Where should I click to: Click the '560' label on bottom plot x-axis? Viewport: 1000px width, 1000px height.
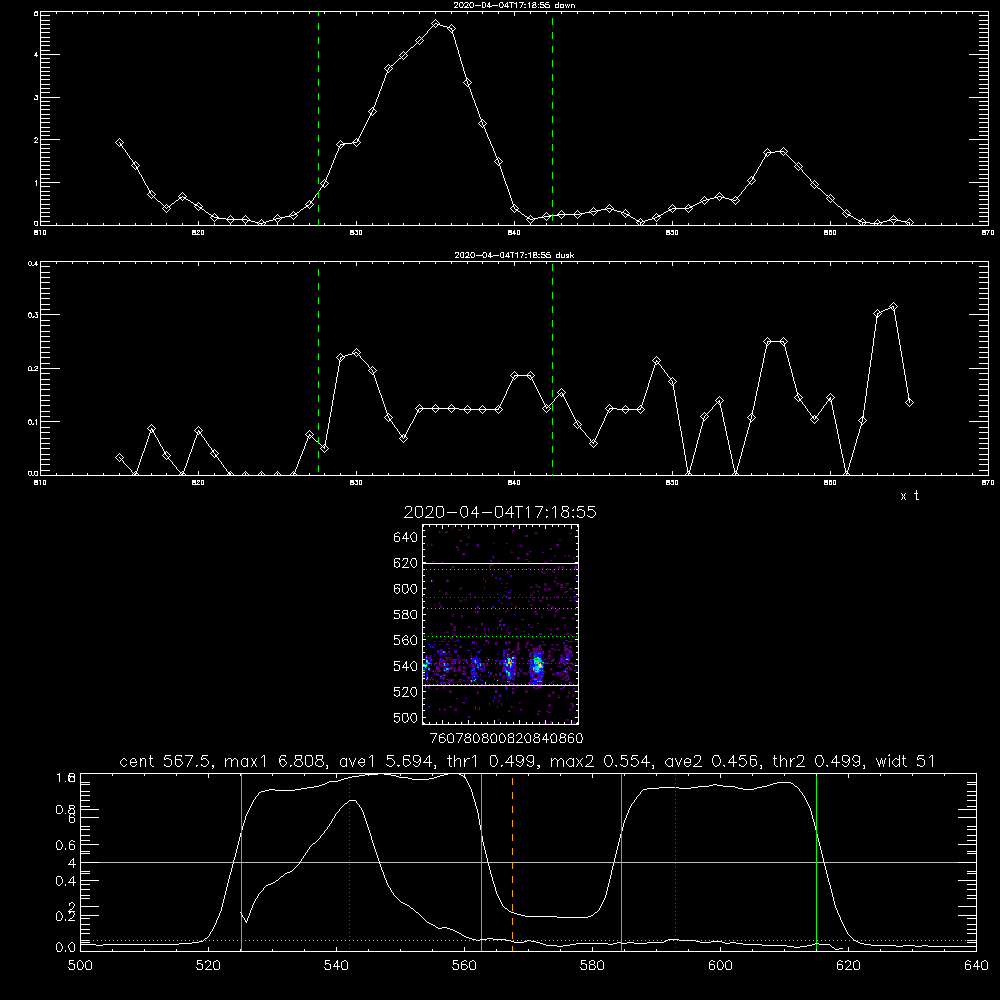(464, 966)
